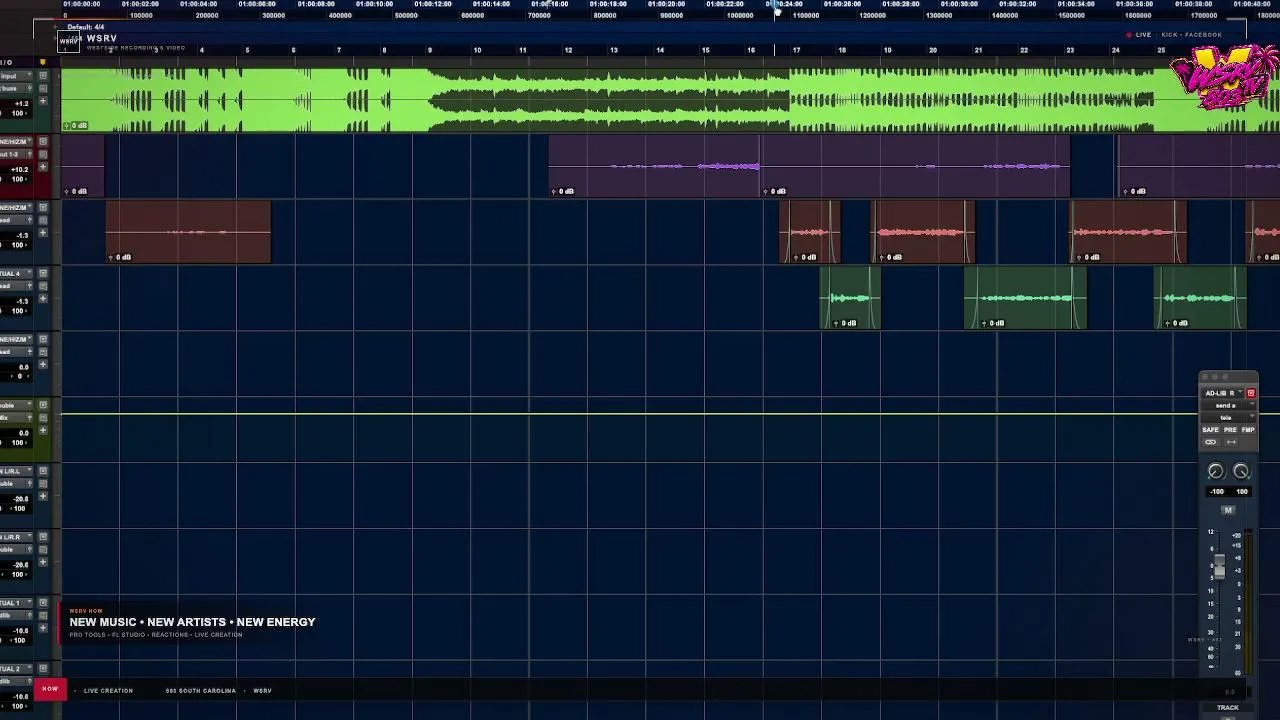Click the middle square icon on the L/R.L track

(x=43, y=484)
